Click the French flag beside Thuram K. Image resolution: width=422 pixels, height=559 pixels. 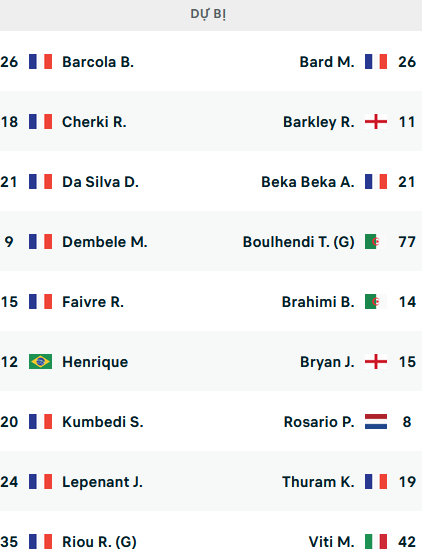click(376, 481)
